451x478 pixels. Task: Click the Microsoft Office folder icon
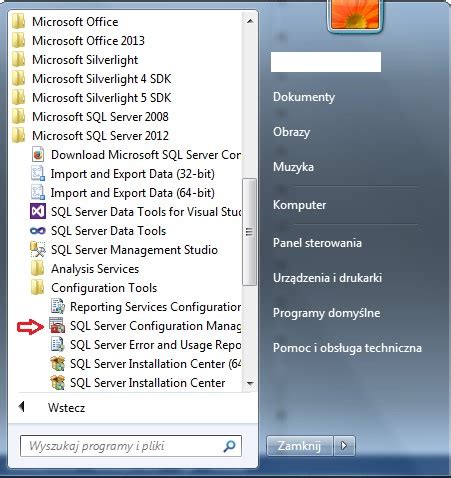pyautogui.click(x=19, y=21)
